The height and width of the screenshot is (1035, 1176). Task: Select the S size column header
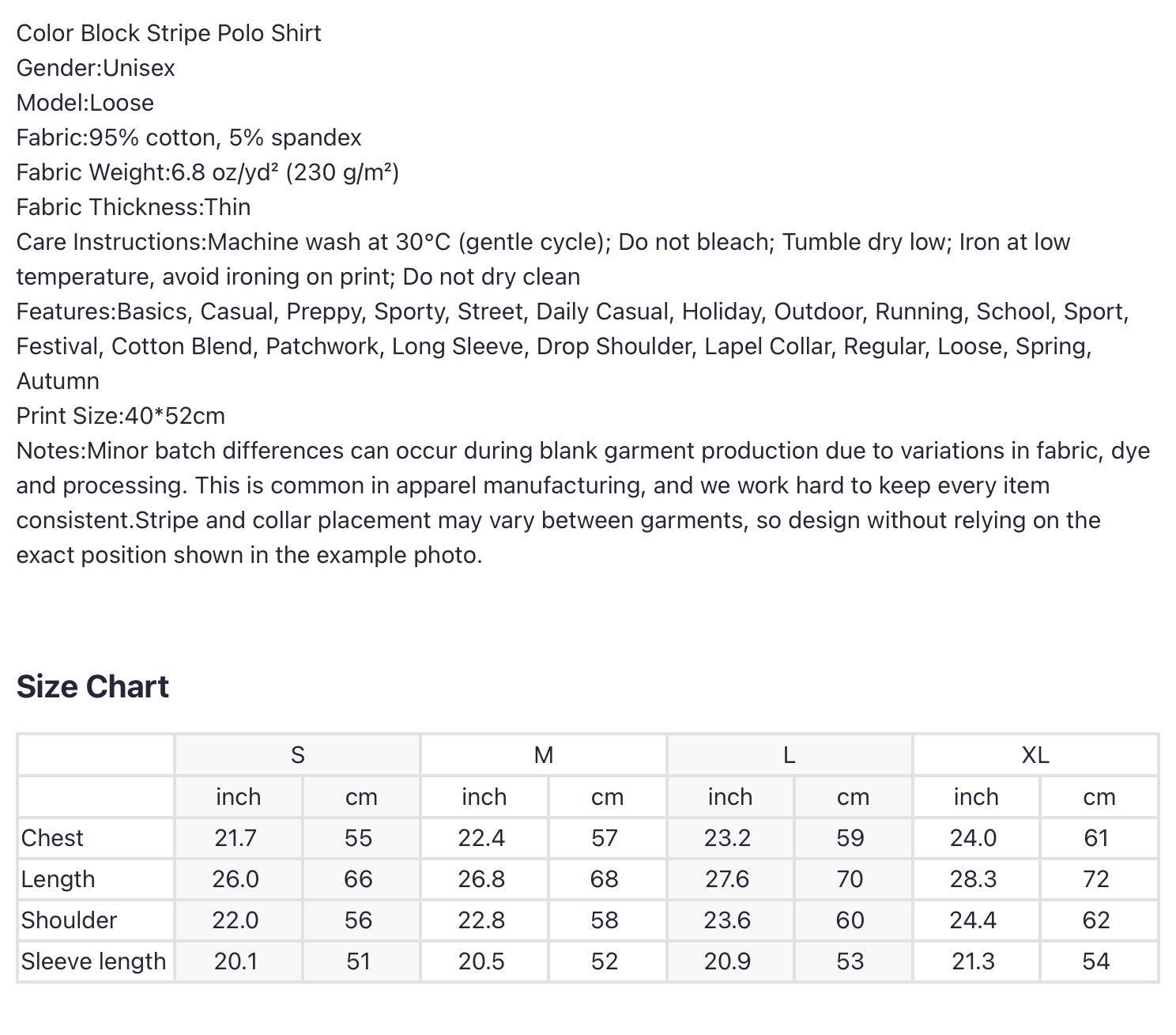click(297, 755)
